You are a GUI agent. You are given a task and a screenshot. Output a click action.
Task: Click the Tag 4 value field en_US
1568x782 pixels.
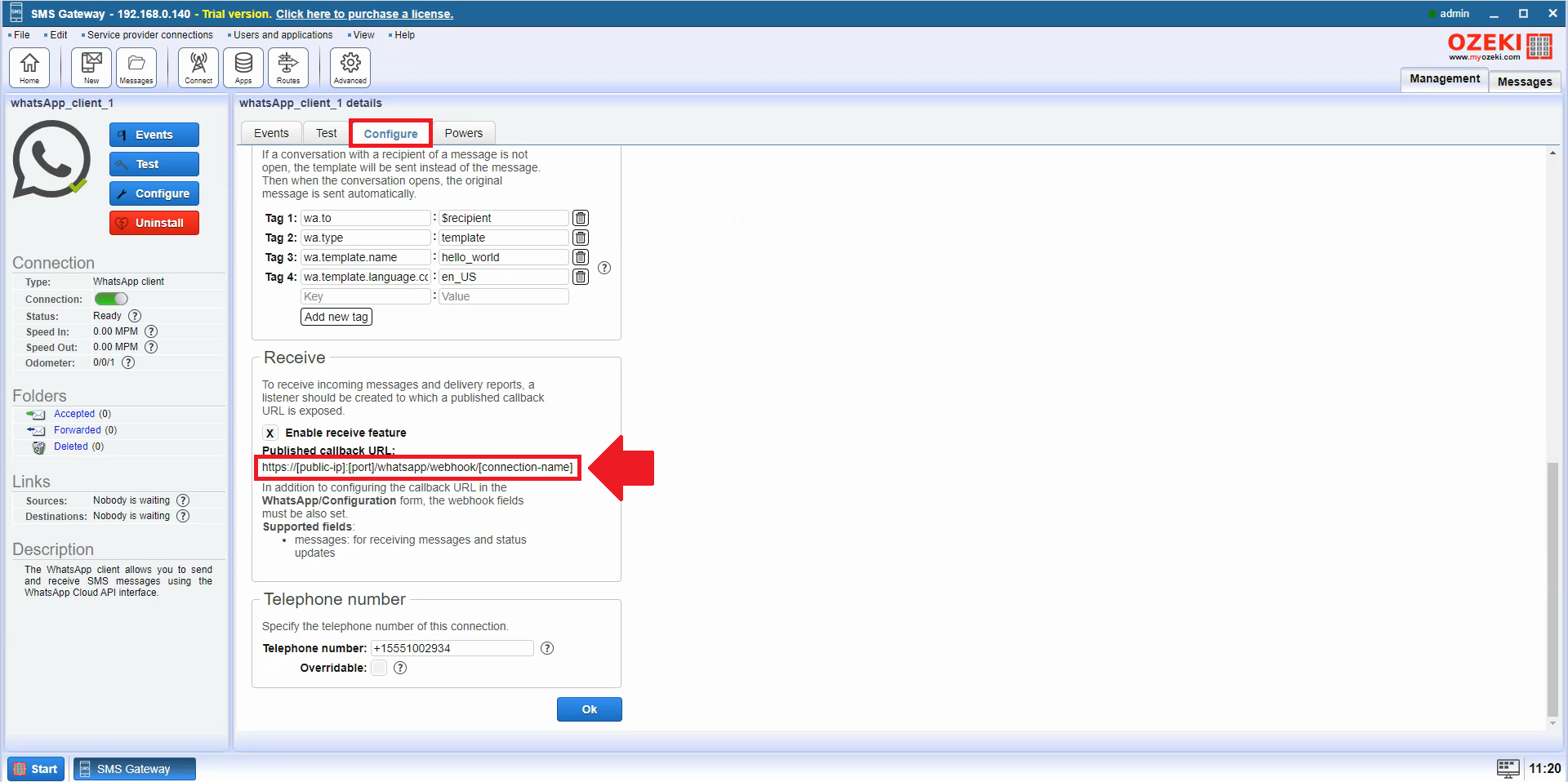(x=503, y=277)
